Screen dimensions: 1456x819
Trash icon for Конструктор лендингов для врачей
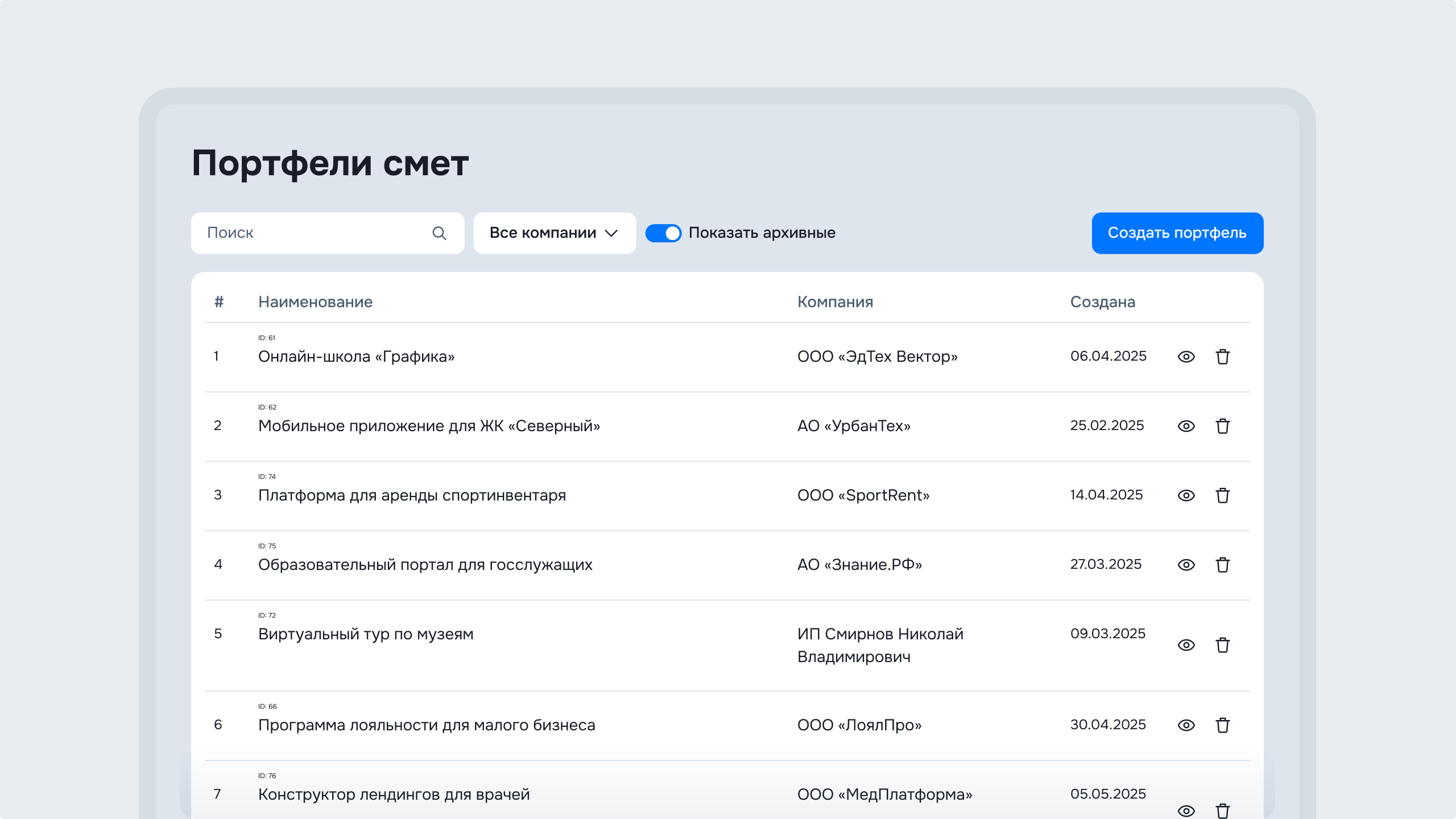pos(1223,811)
